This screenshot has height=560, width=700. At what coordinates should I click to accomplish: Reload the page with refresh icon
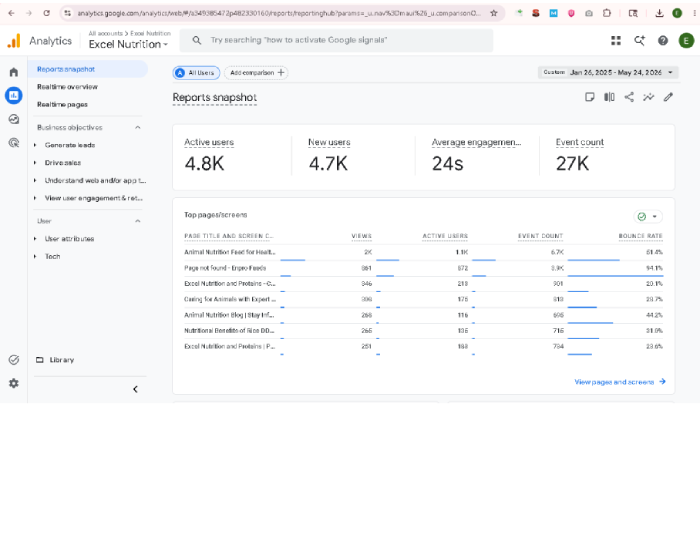click(46, 13)
